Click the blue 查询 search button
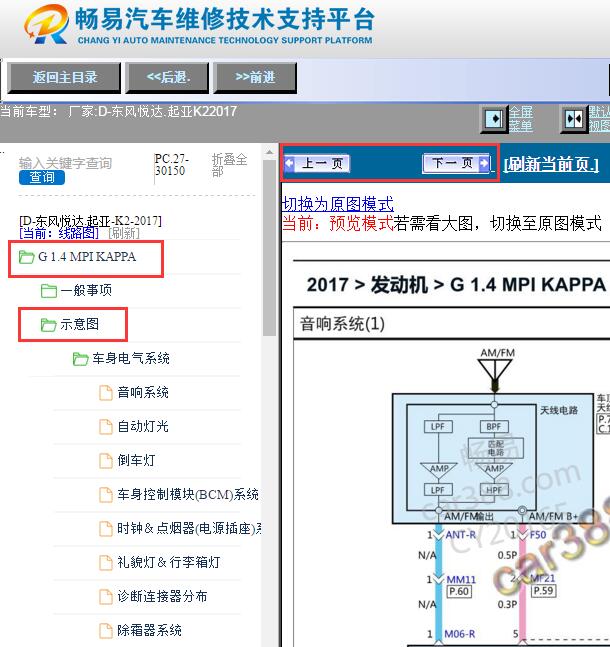610x647 pixels. click(x=42, y=177)
